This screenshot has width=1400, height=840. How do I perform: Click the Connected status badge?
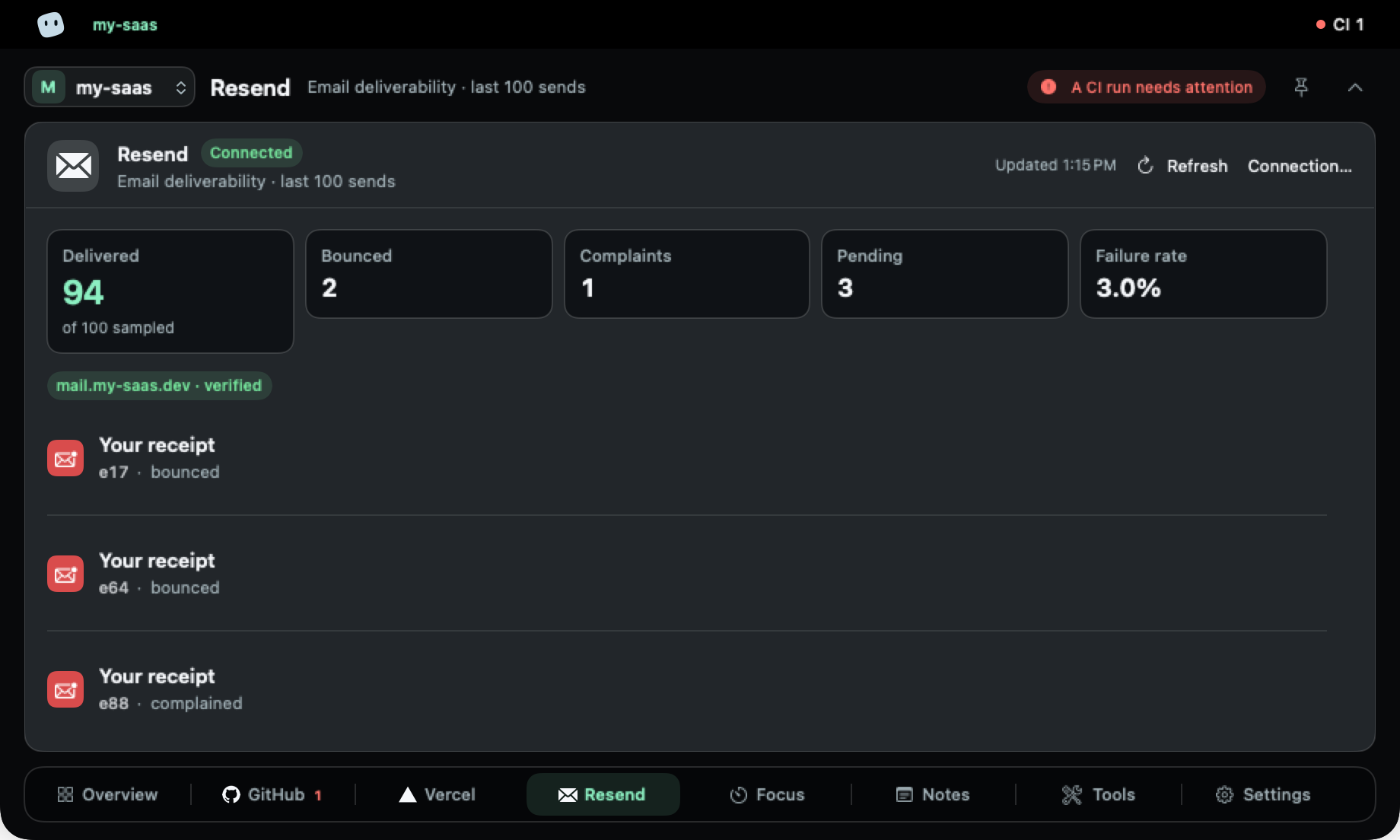coord(251,153)
